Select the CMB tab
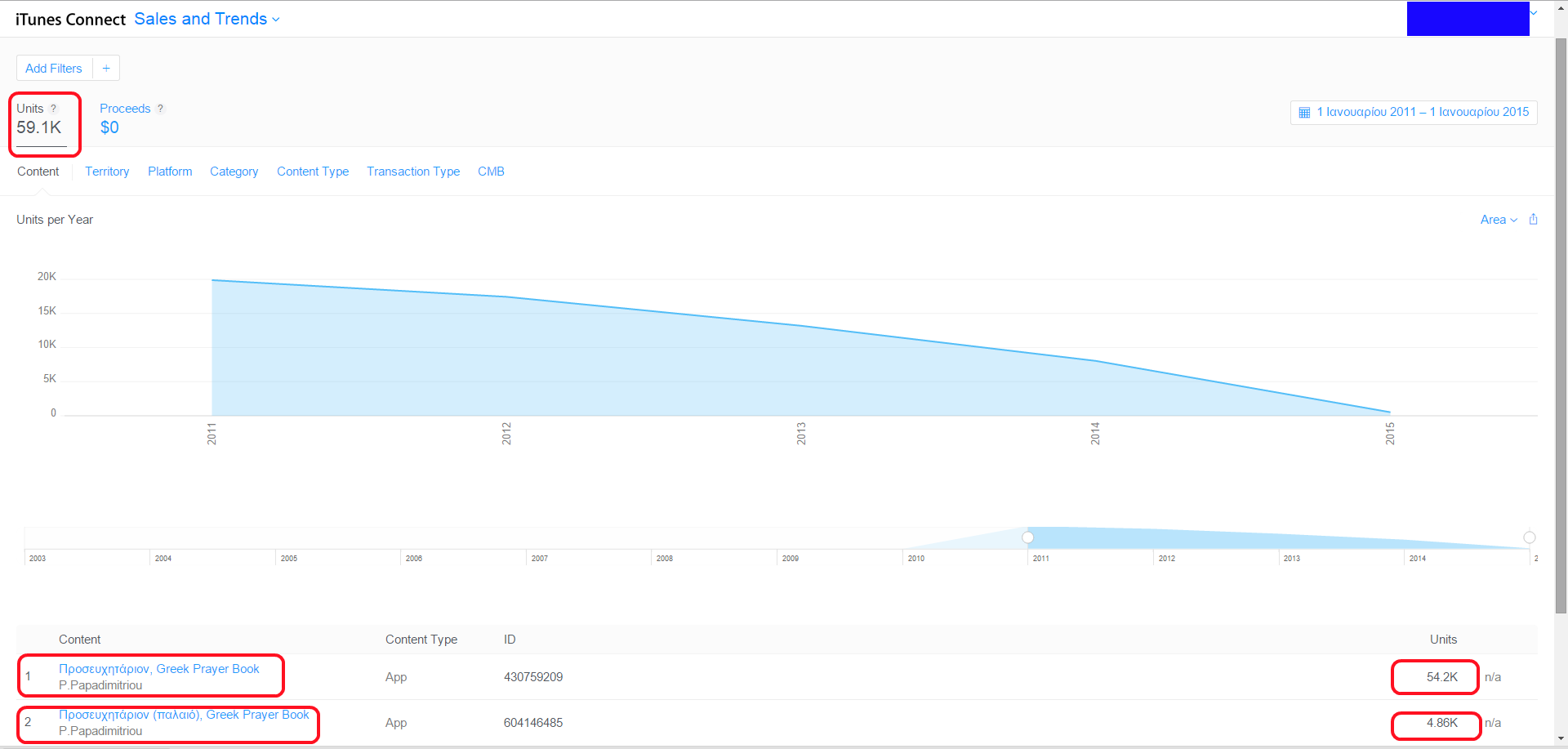 pos(491,172)
